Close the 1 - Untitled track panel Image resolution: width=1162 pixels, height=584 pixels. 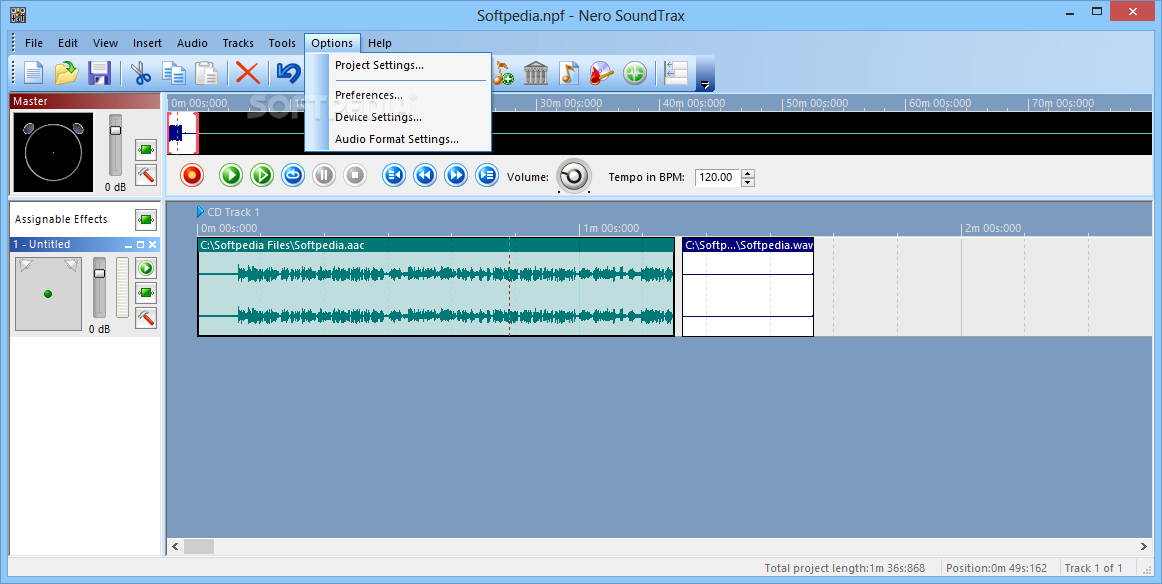[x=153, y=245]
